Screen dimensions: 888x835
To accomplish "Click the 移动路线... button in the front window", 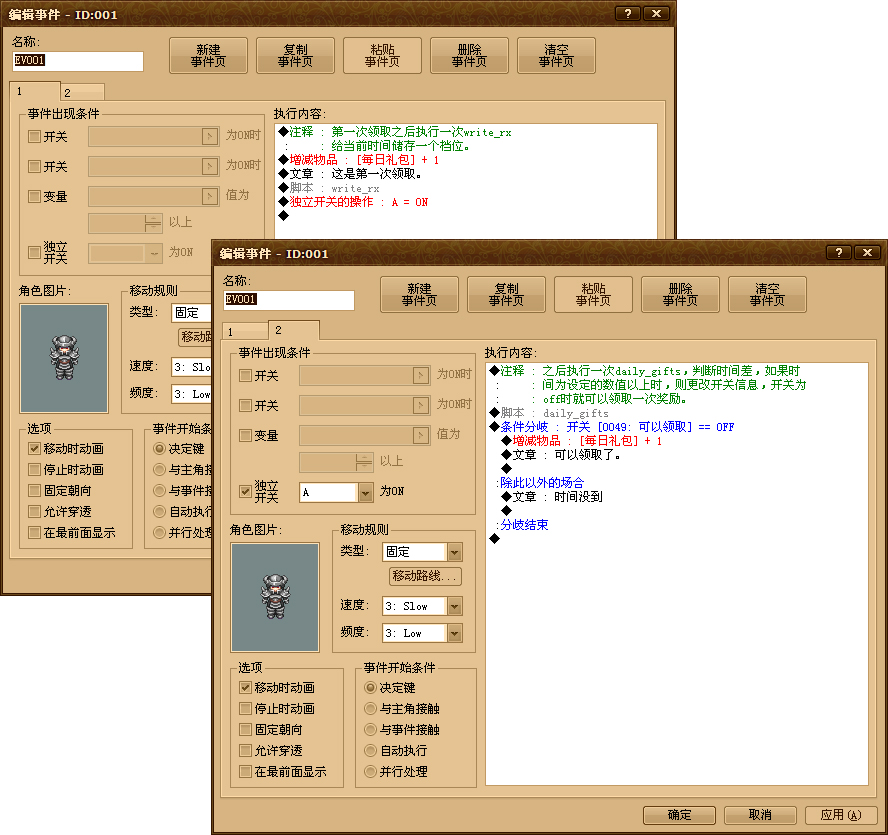I will pyautogui.click(x=425, y=576).
